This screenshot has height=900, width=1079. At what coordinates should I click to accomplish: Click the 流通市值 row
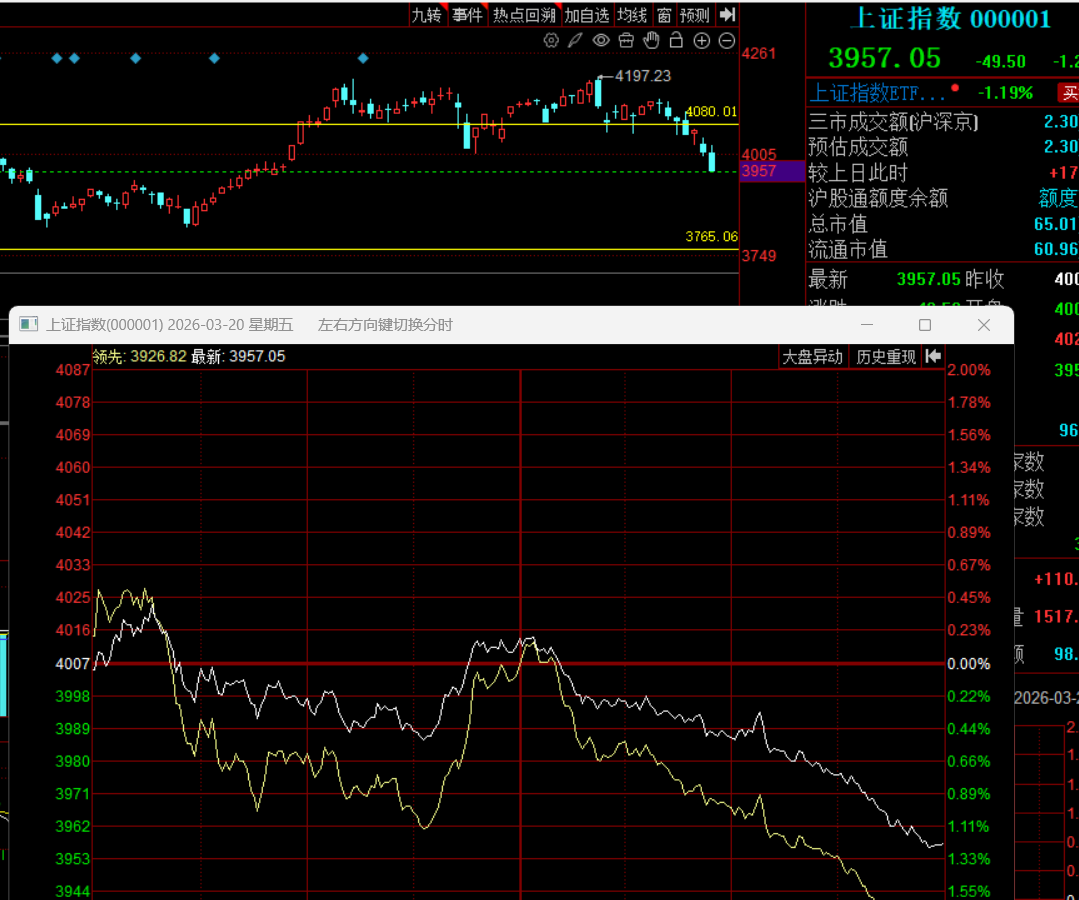[x=943, y=249]
